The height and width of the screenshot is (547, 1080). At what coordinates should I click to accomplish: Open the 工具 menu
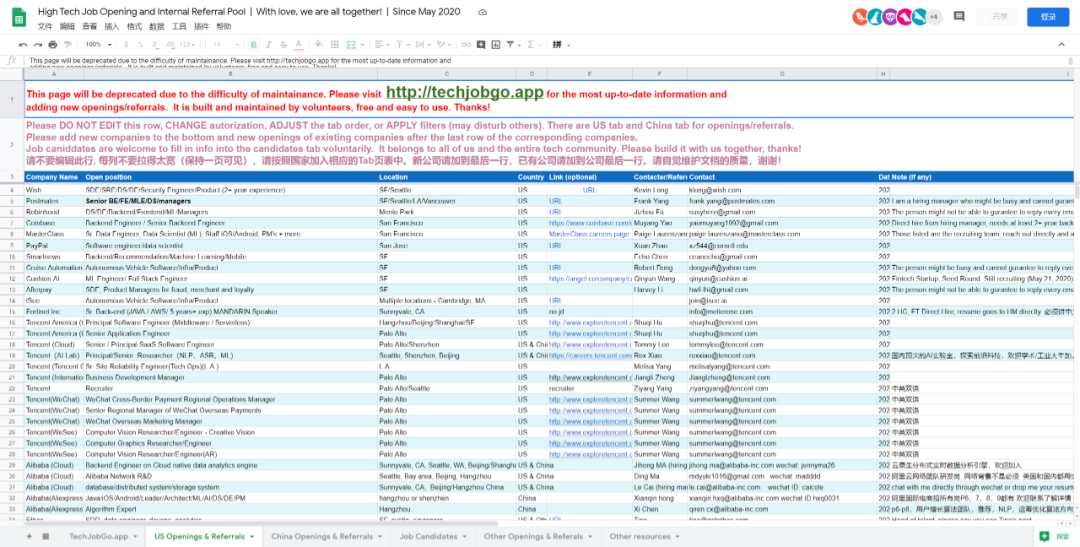tap(179, 26)
